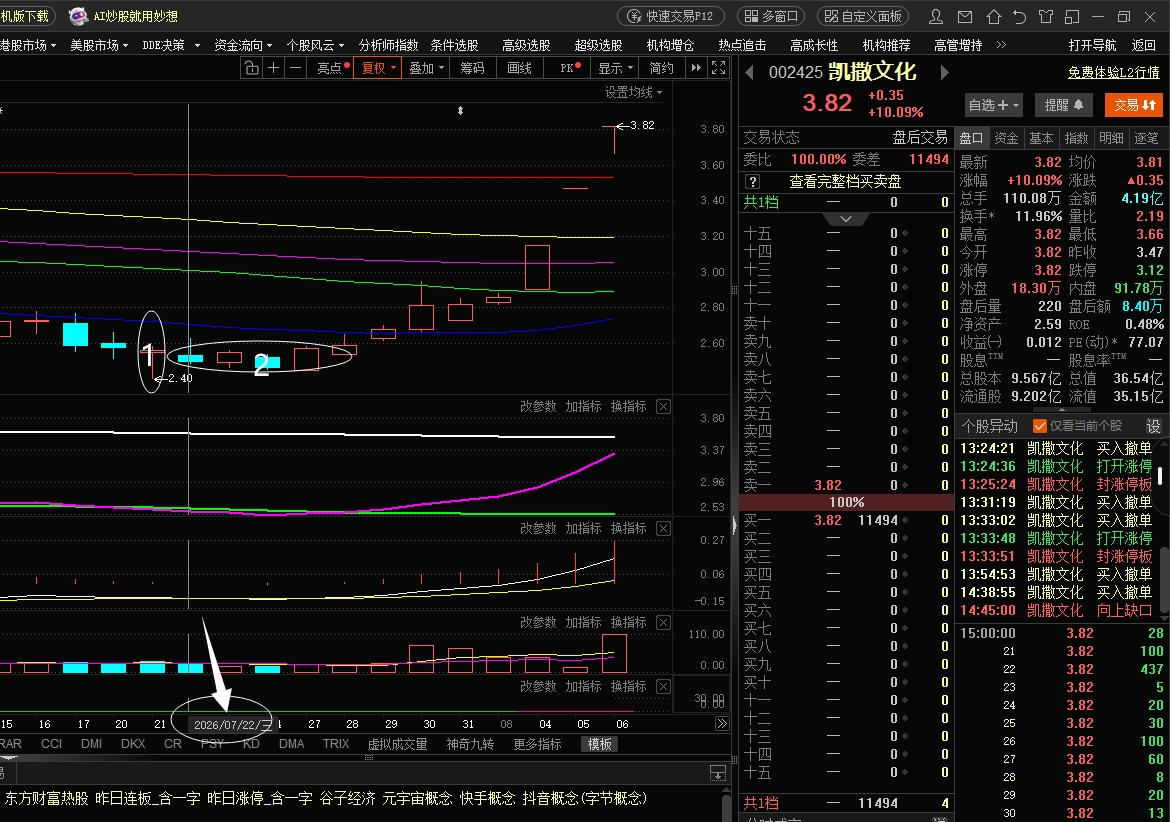Select the 模板 template tab
1170x822 pixels.
tap(599, 744)
